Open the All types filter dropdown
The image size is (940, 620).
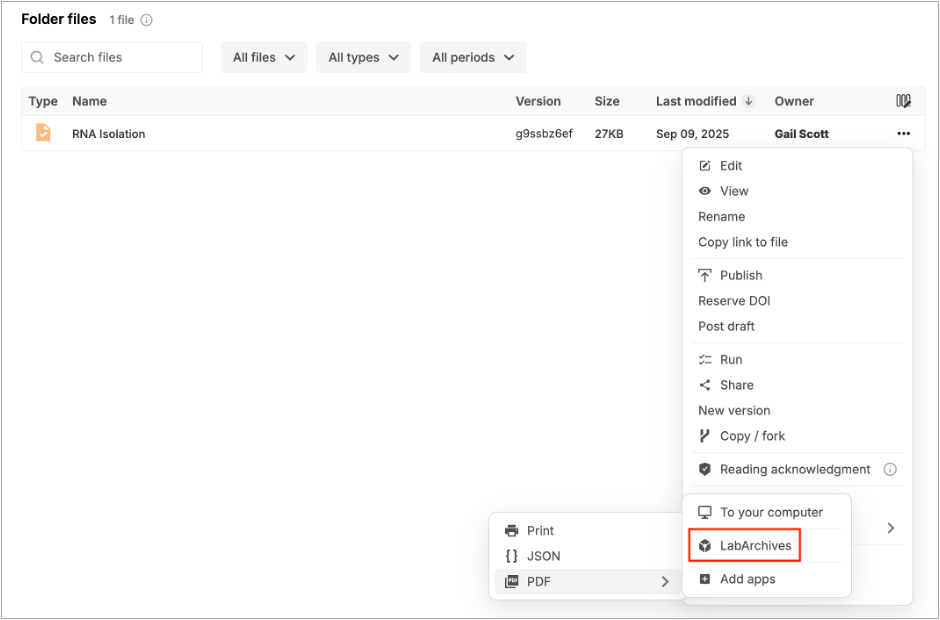click(363, 58)
